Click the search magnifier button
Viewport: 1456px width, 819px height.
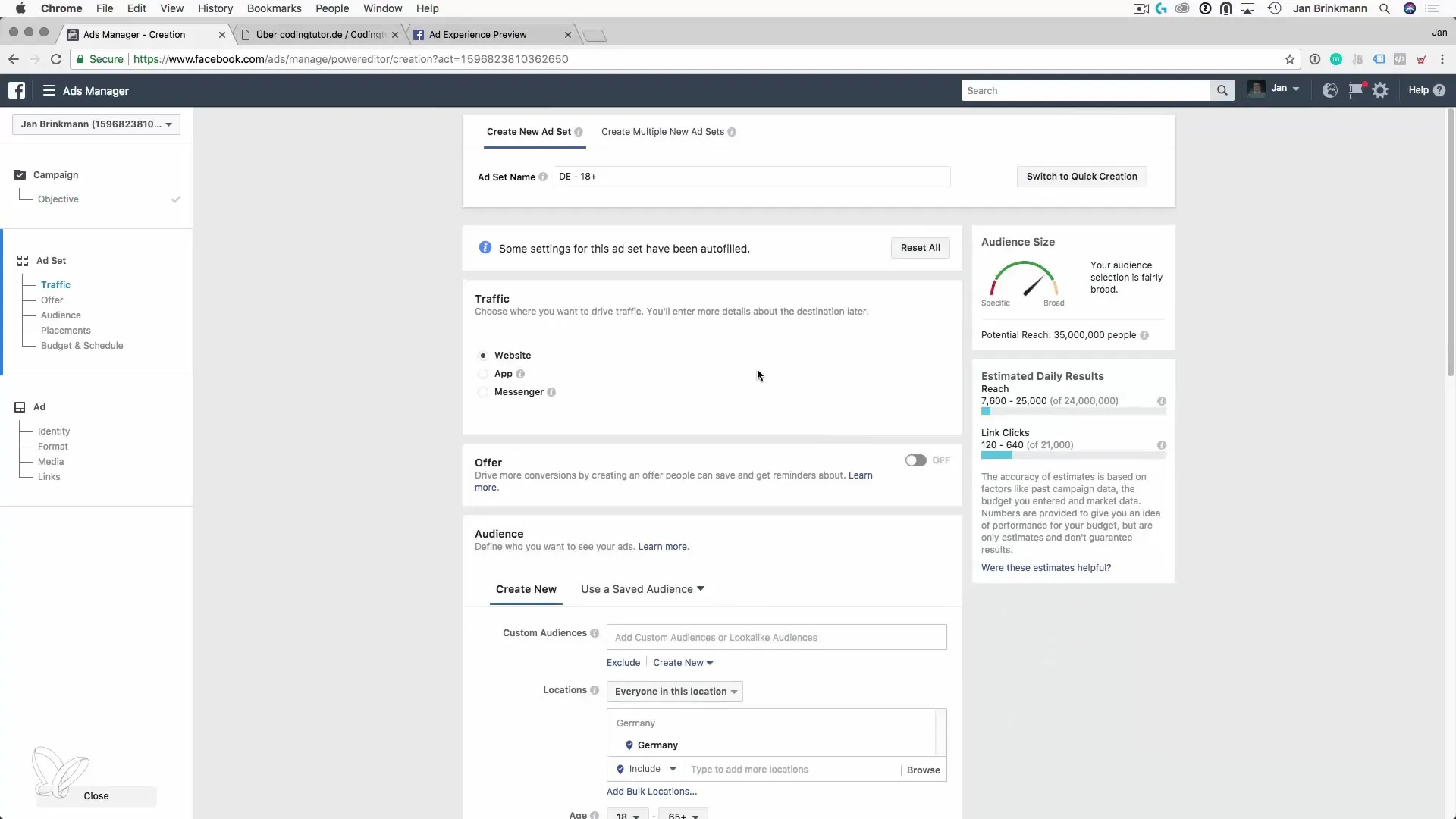point(1222,90)
